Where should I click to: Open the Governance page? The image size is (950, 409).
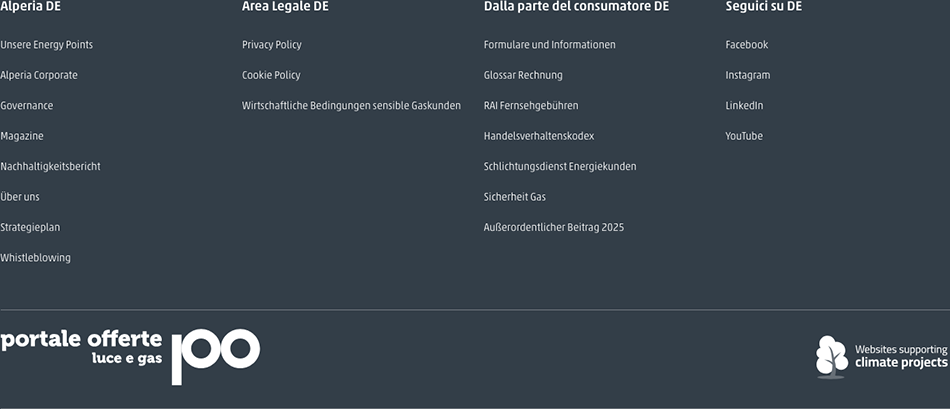(x=27, y=105)
